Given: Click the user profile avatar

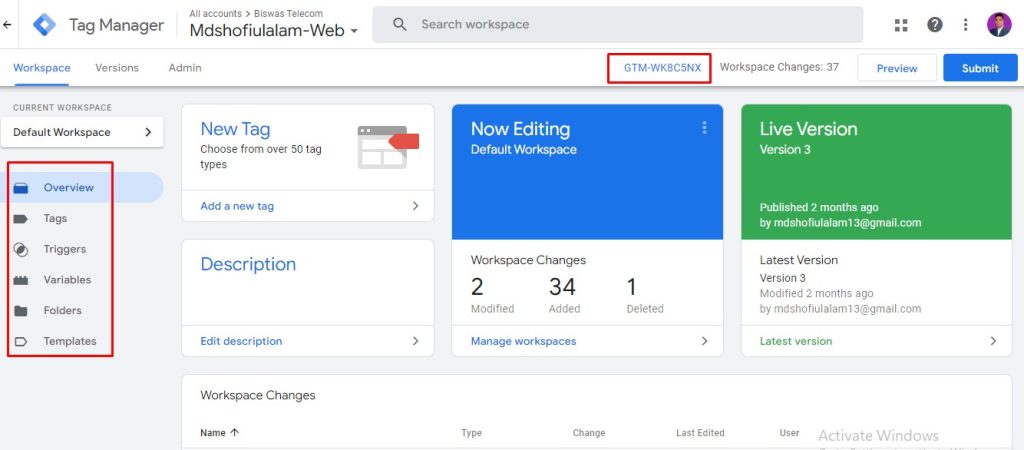Looking at the screenshot, I should click(x=998, y=25).
